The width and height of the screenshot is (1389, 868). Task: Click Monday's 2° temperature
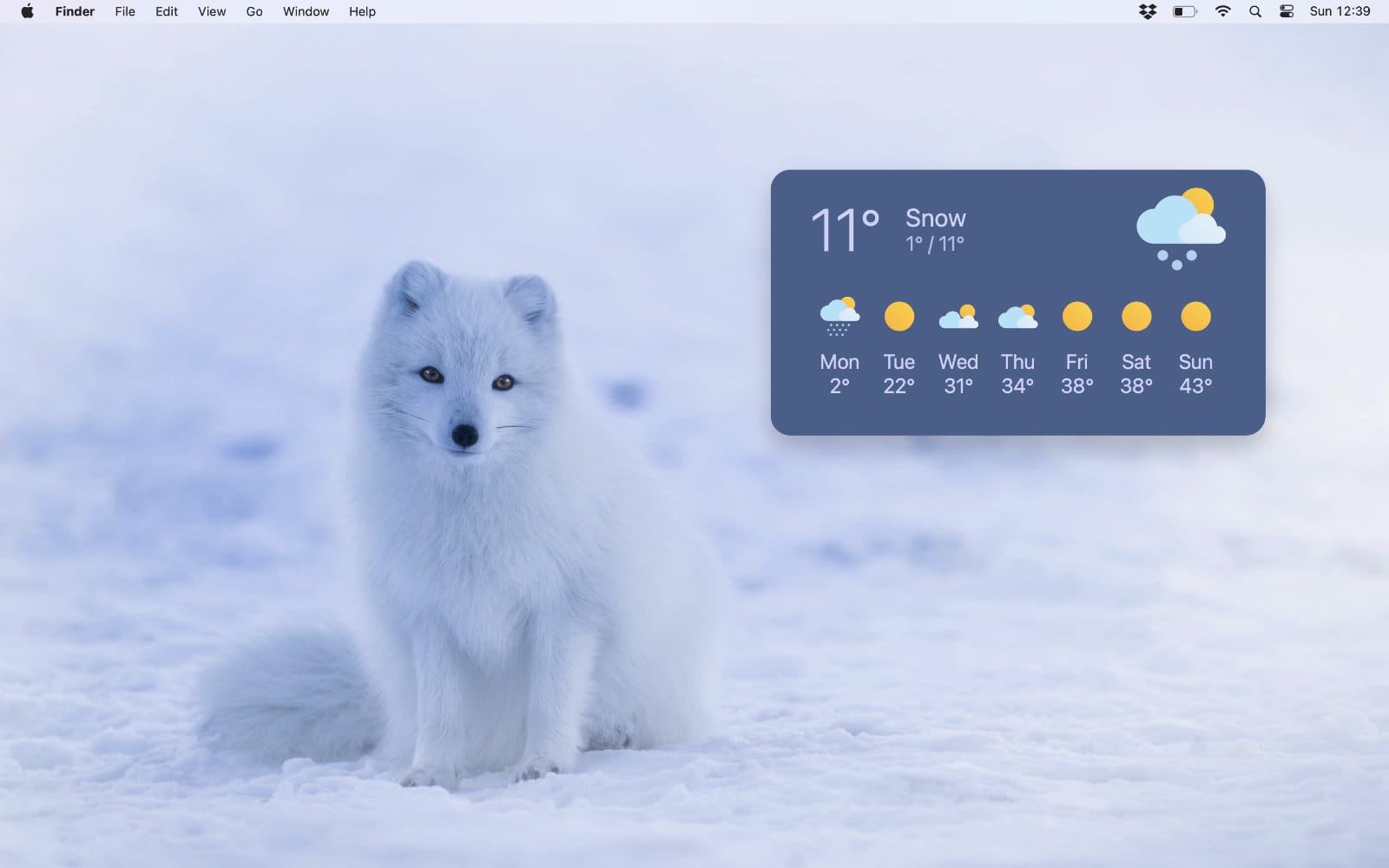pyautogui.click(x=839, y=385)
